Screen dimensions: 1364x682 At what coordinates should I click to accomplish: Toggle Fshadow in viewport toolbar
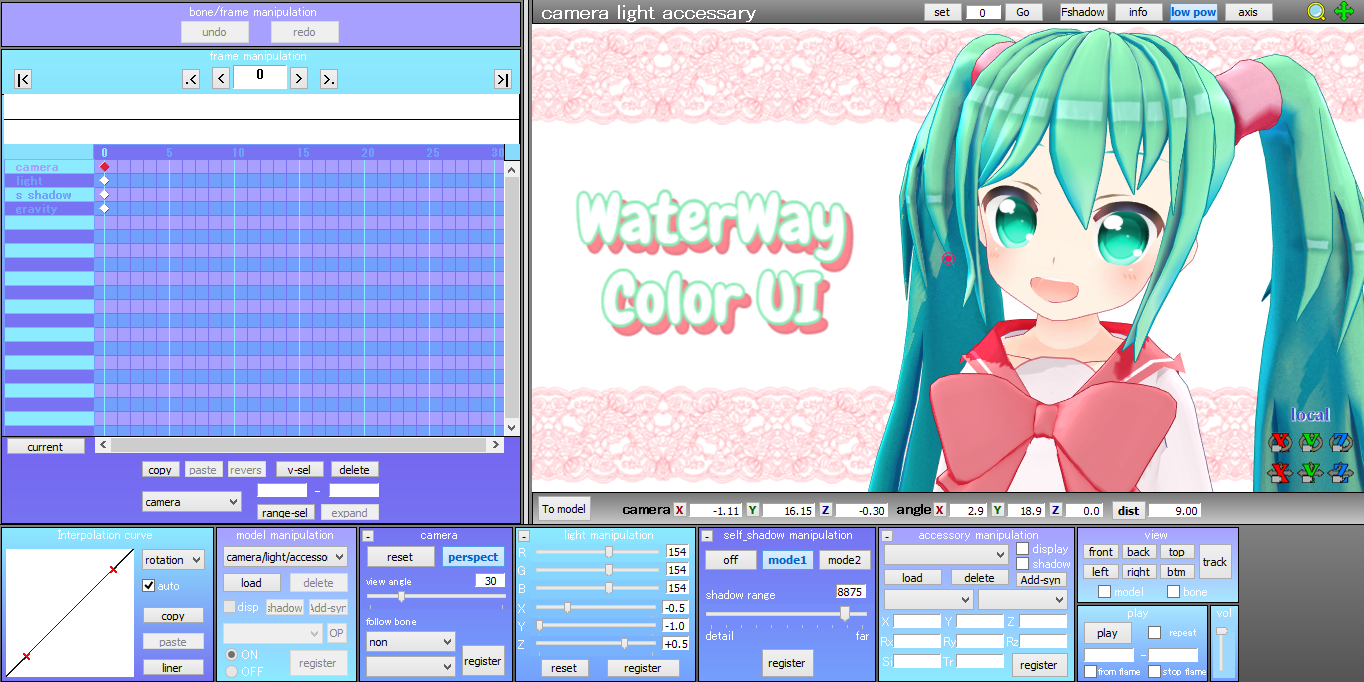(x=1083, y=12)
